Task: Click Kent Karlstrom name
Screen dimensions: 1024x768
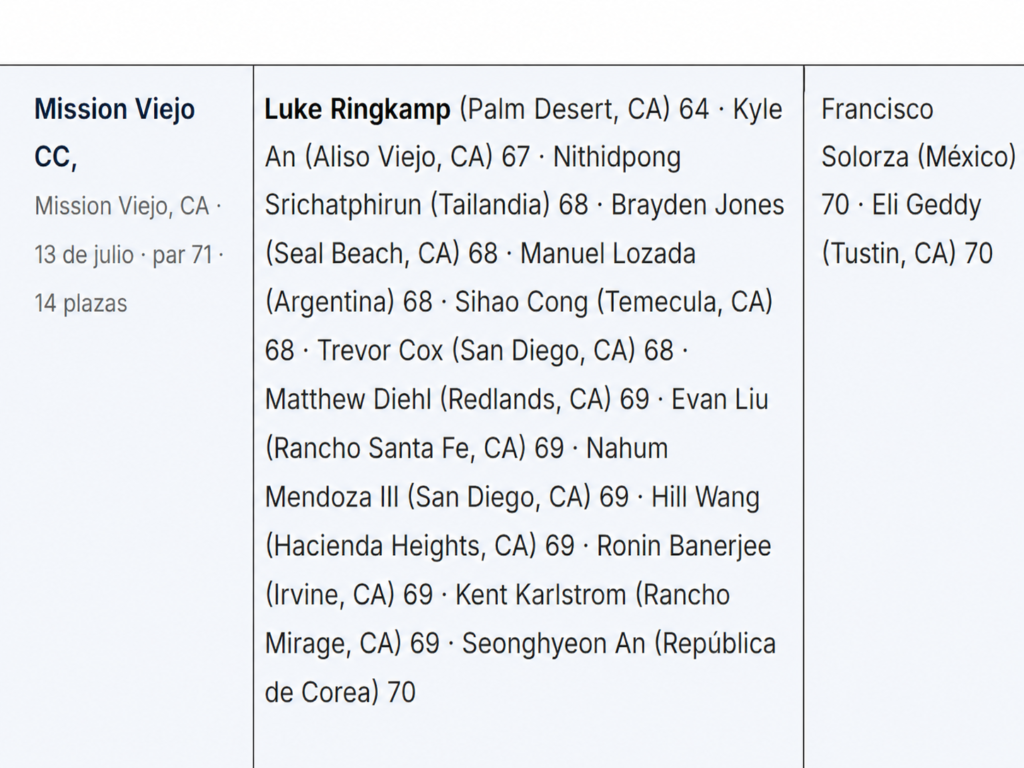Action: 540,595
